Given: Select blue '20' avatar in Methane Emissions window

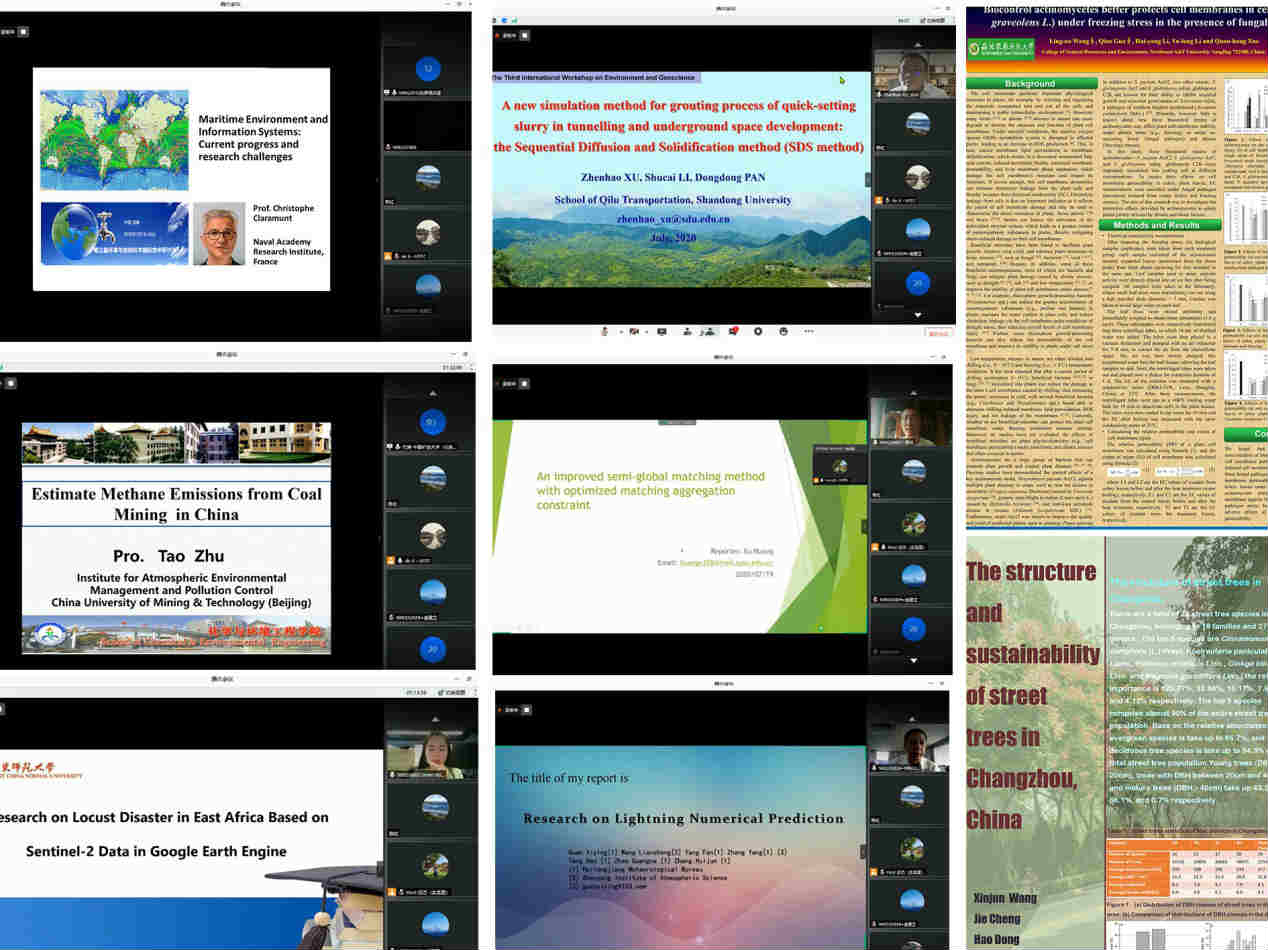Looking at the screenshot, I should [432, 649].
